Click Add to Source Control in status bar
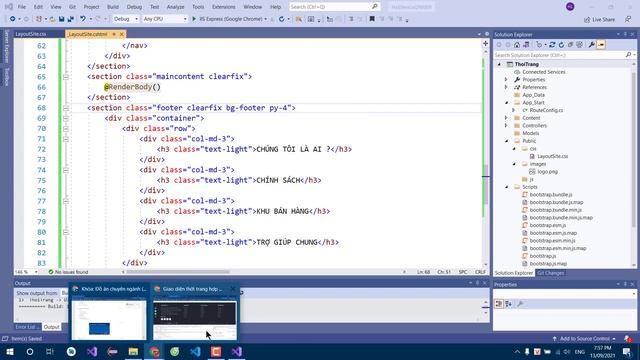The image size is (640, 360). [x=584, y=339]
